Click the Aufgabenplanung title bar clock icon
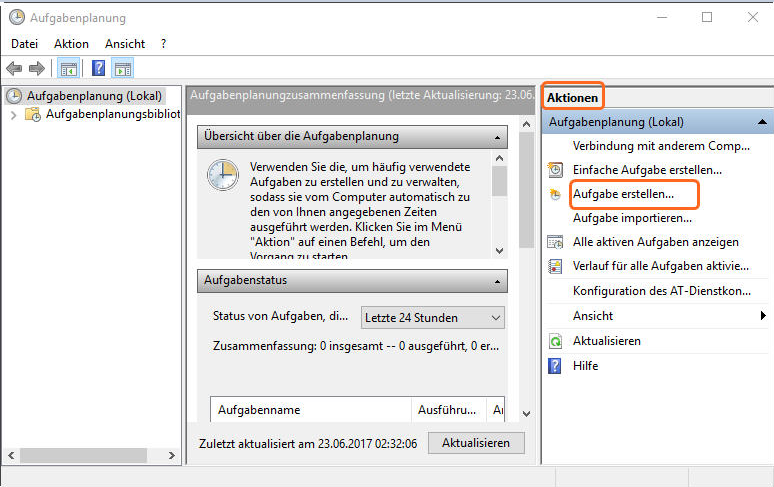 tap(17, 17)
